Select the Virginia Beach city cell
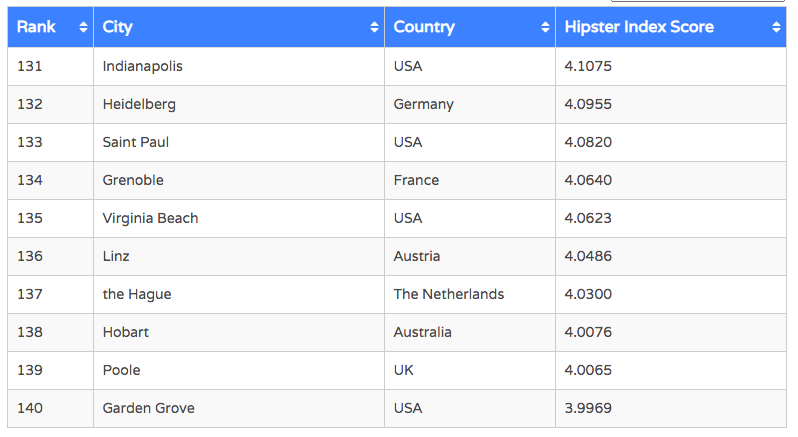Viewport: 798px width, 437px height. [150, 218]
